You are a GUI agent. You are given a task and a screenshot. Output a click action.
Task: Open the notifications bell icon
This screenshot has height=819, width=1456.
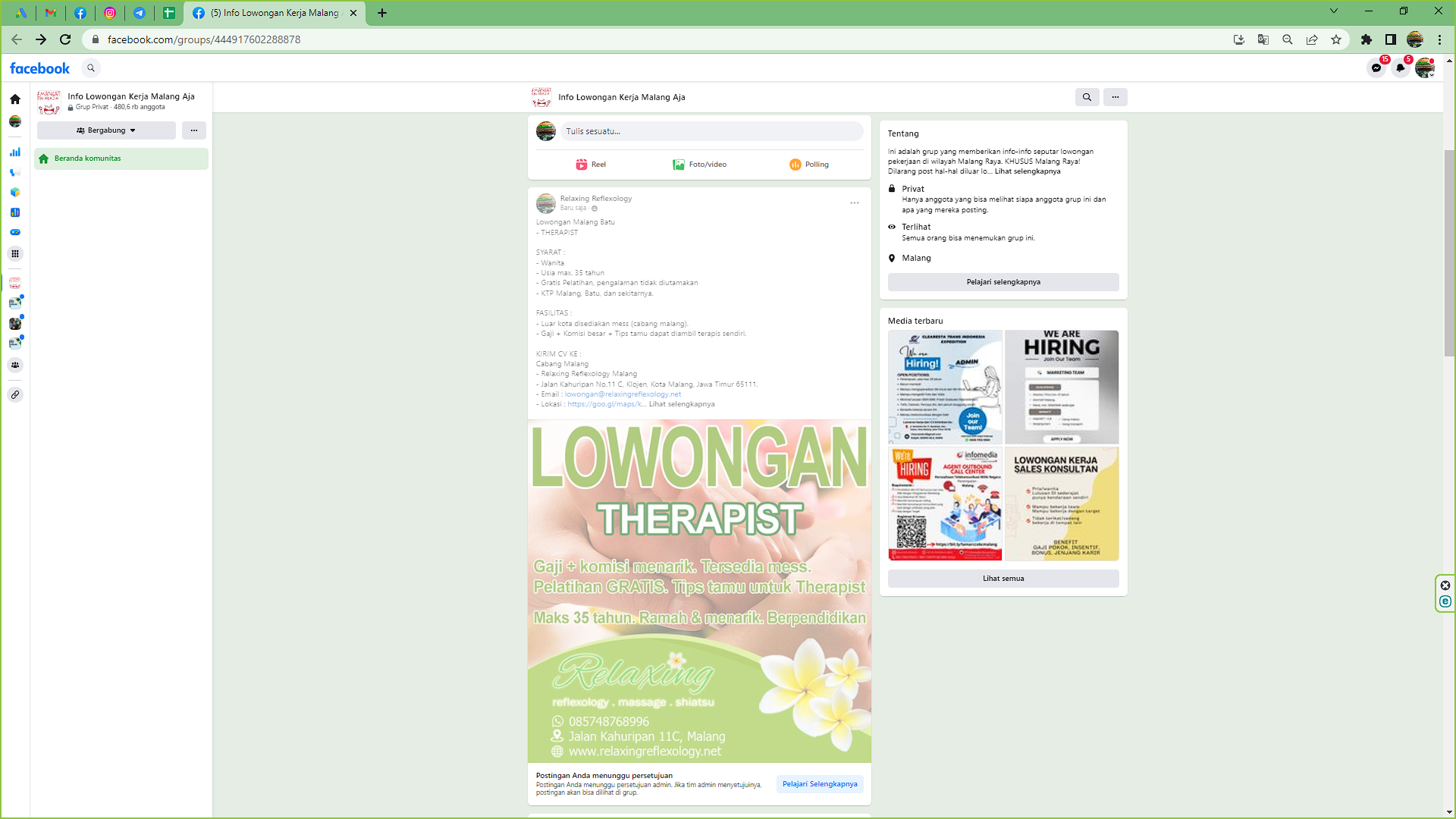[1401, 68]
